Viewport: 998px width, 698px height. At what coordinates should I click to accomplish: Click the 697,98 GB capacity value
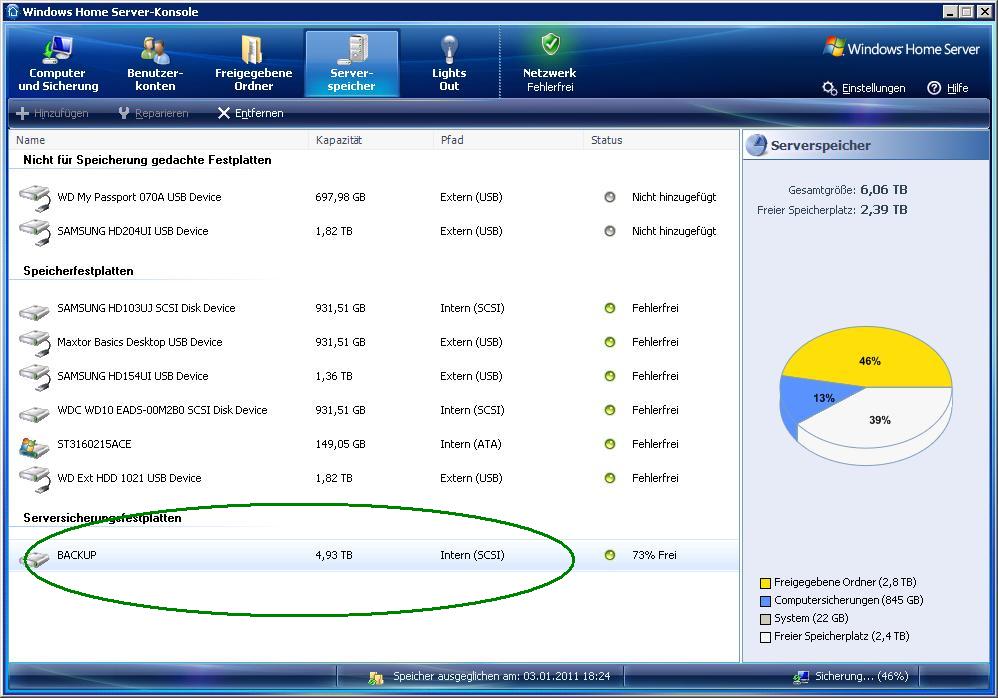click(x=340, y=197)
